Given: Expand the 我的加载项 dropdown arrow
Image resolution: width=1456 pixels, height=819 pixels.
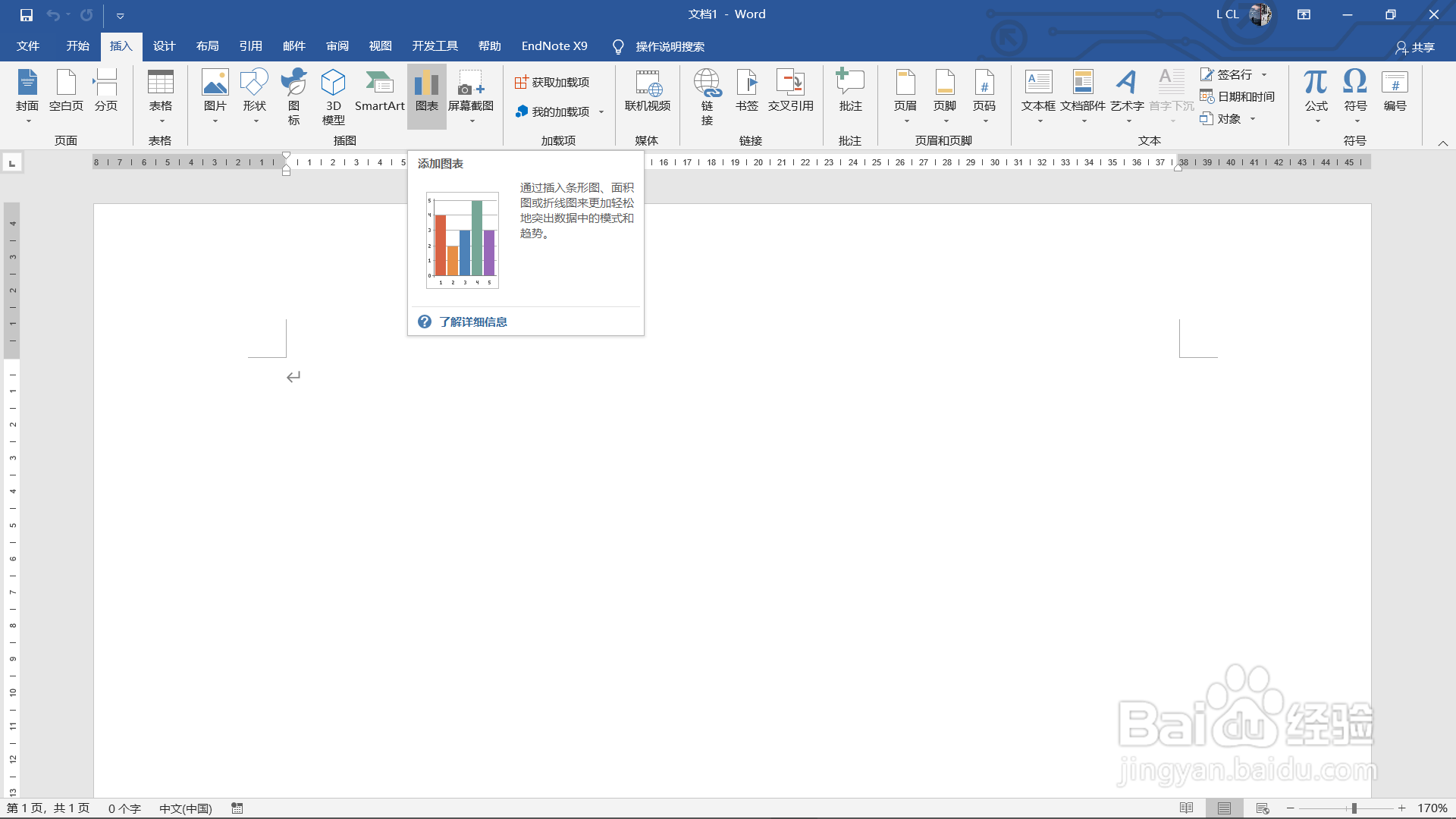Looking at the screenshot, I should 601,112.
